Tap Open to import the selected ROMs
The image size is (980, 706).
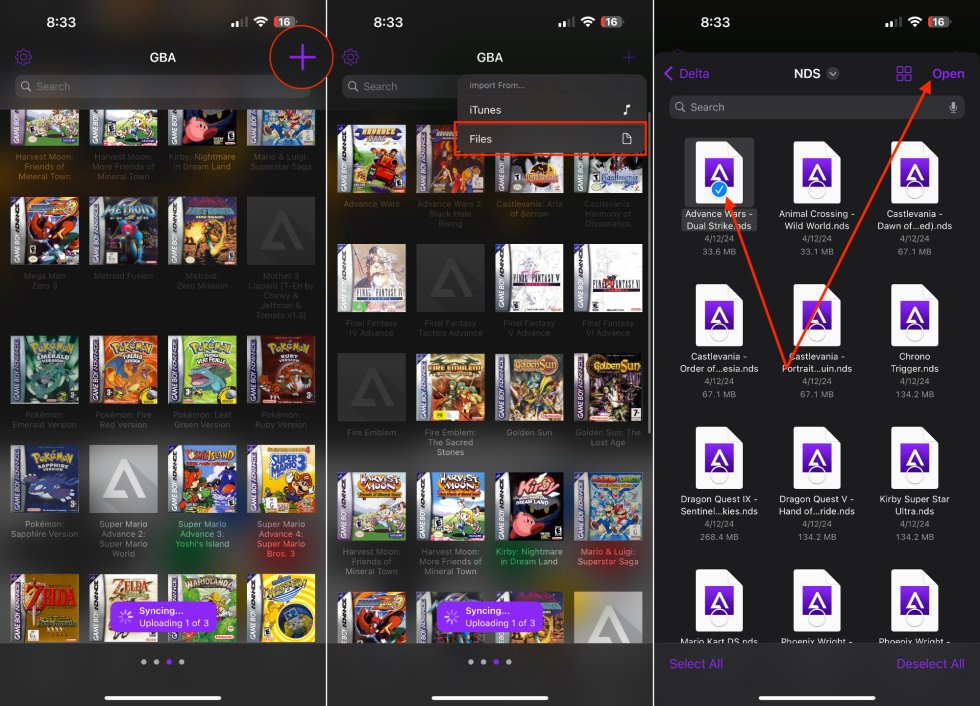click(947, 73)
